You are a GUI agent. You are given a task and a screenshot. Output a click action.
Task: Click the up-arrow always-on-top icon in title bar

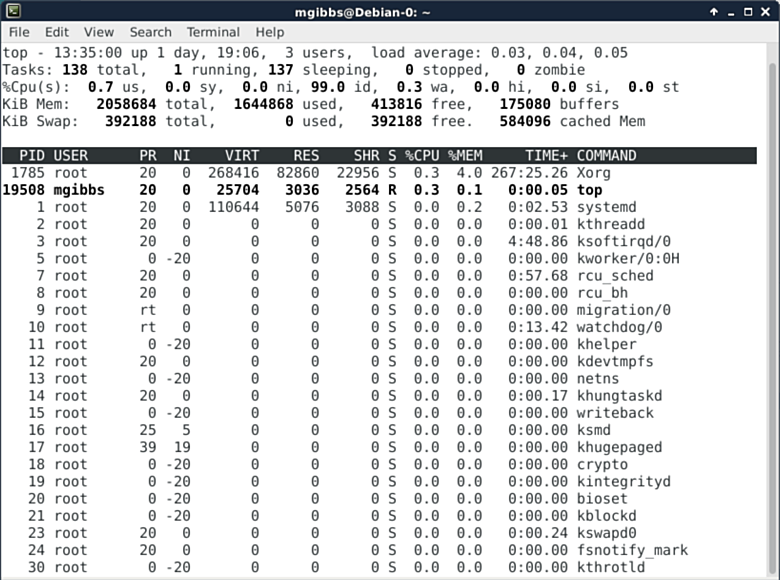coord(715,11)
